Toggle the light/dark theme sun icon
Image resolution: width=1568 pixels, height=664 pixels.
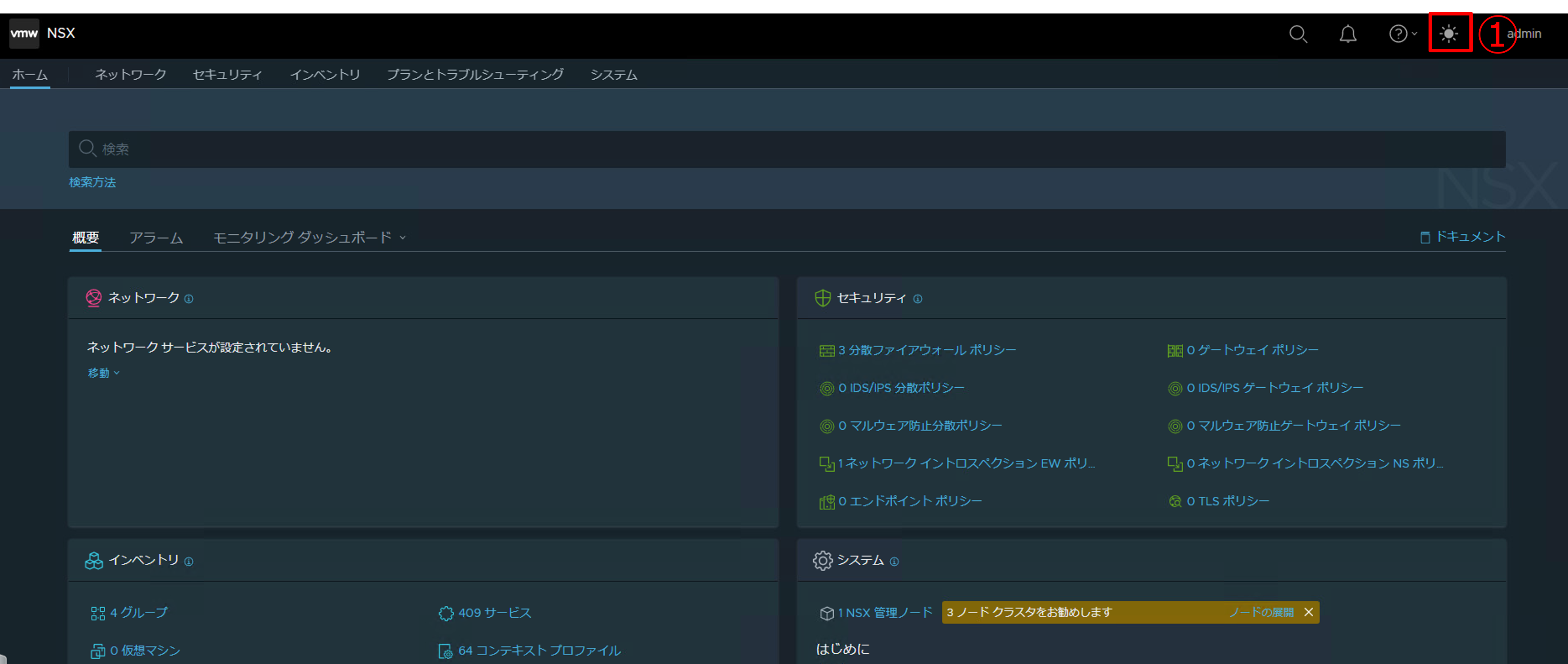tap(1449, 34)
